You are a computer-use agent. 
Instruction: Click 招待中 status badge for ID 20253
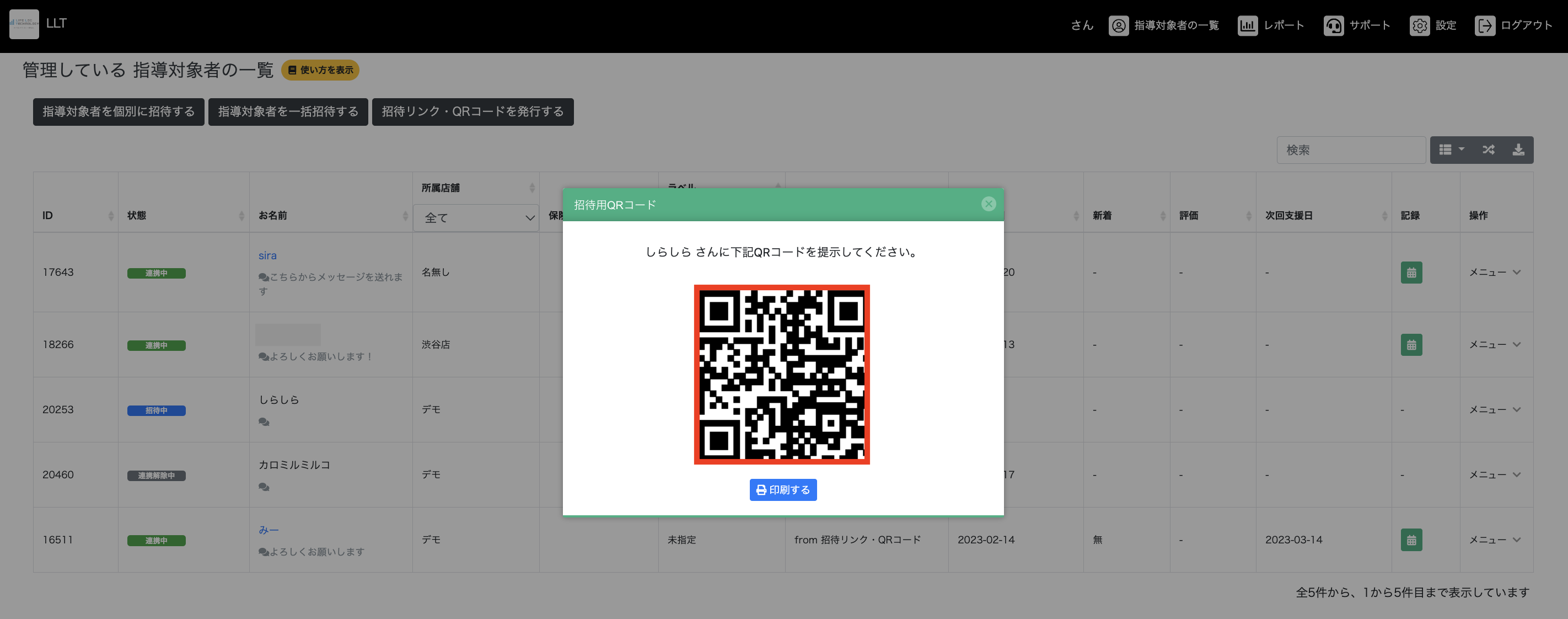point(157,410)
